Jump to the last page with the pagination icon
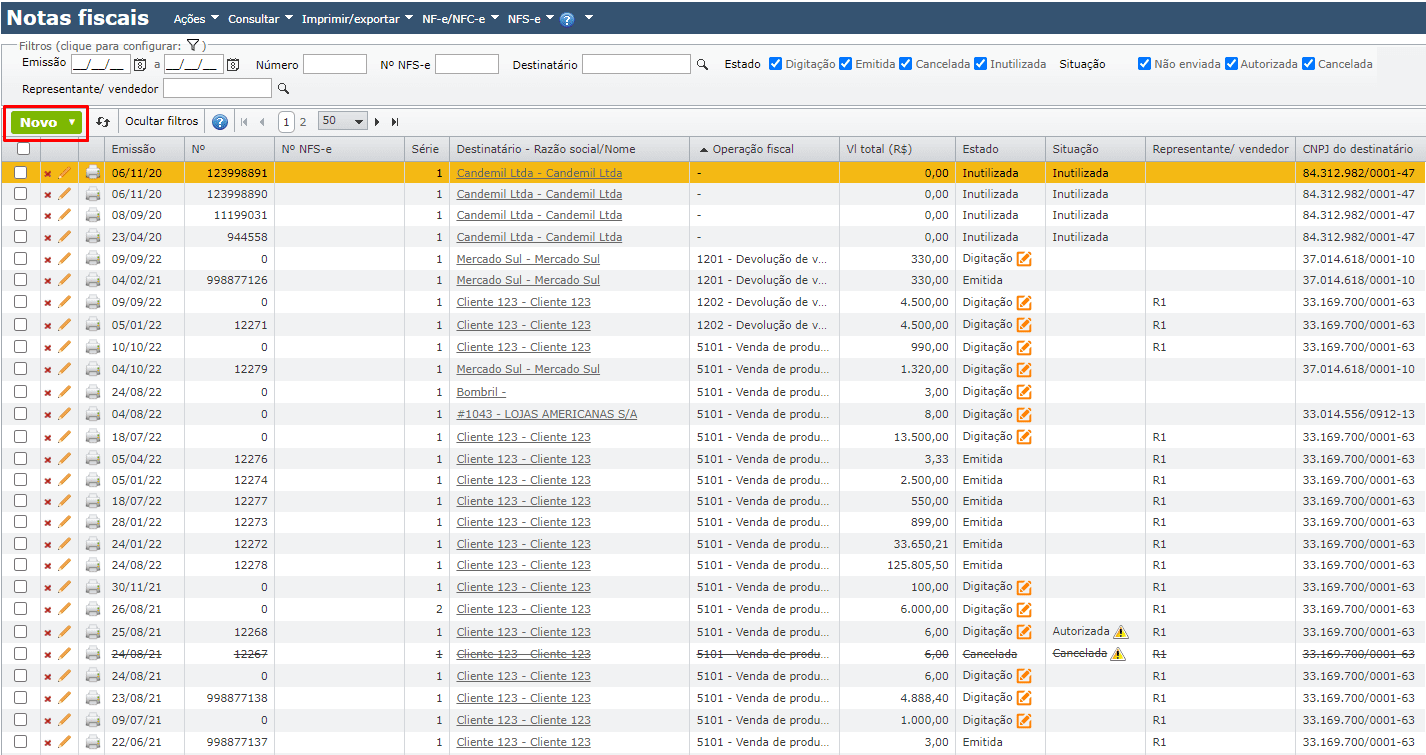The image size is (1426, 755). [395, 122]
